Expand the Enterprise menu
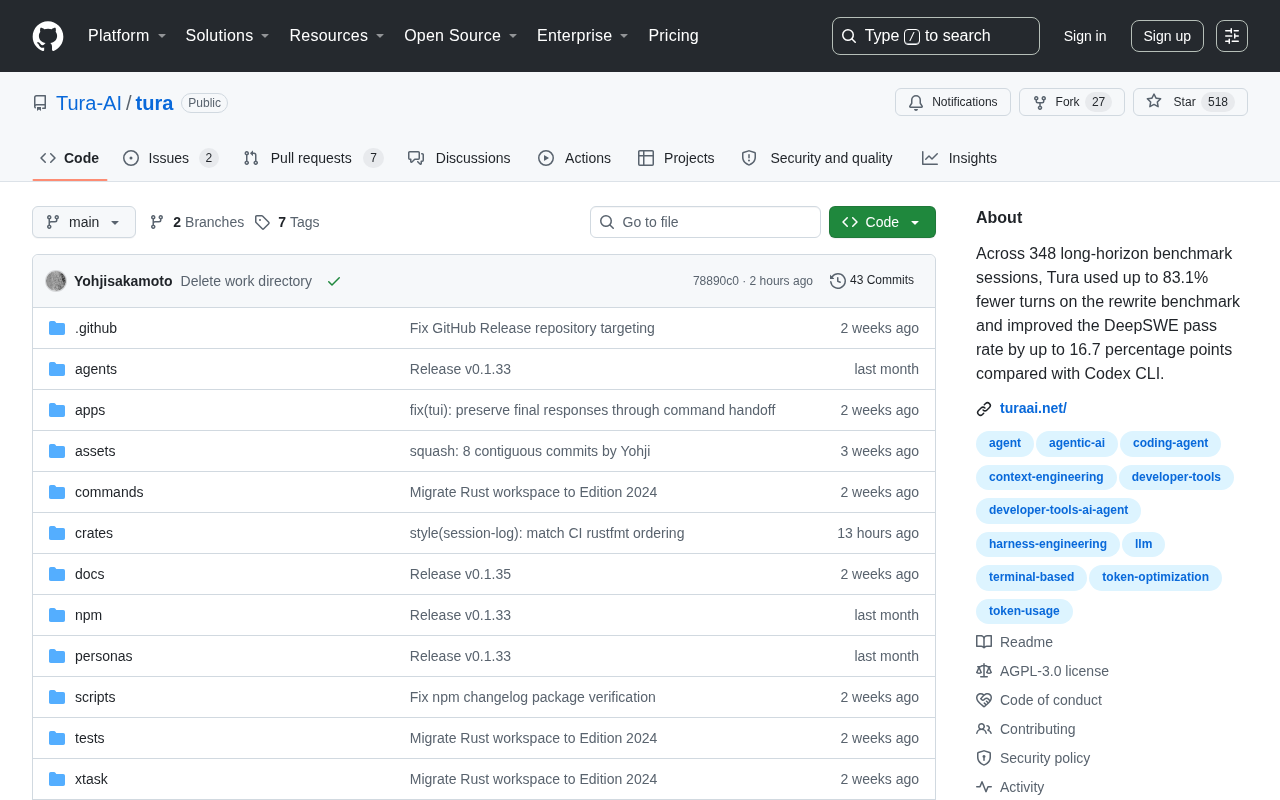Screen dimensions: 1280x800 pos(583,36)
